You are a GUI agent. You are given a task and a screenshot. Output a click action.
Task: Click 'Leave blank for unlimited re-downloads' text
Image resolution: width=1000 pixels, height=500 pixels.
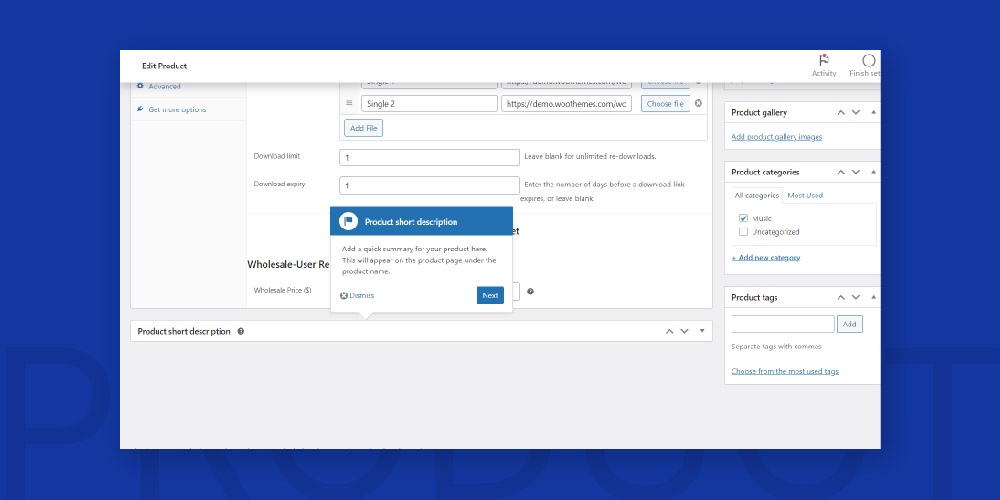click(x=590, y=156)
